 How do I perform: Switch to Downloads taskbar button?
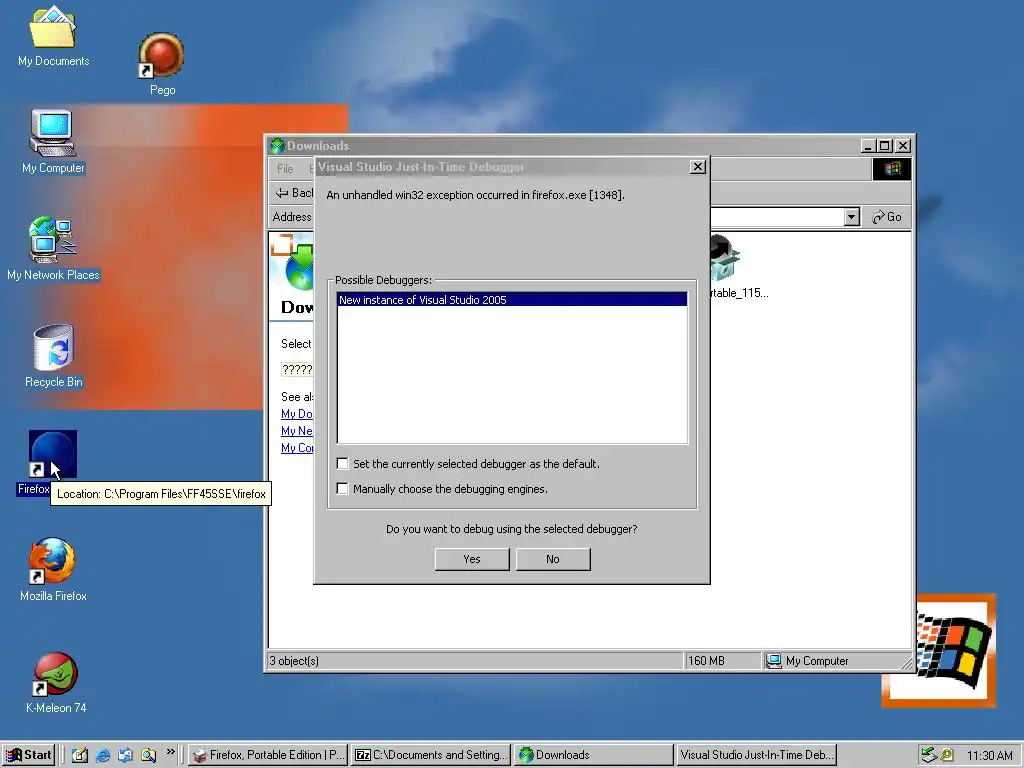pyautogui.click(x=594, y=755)
